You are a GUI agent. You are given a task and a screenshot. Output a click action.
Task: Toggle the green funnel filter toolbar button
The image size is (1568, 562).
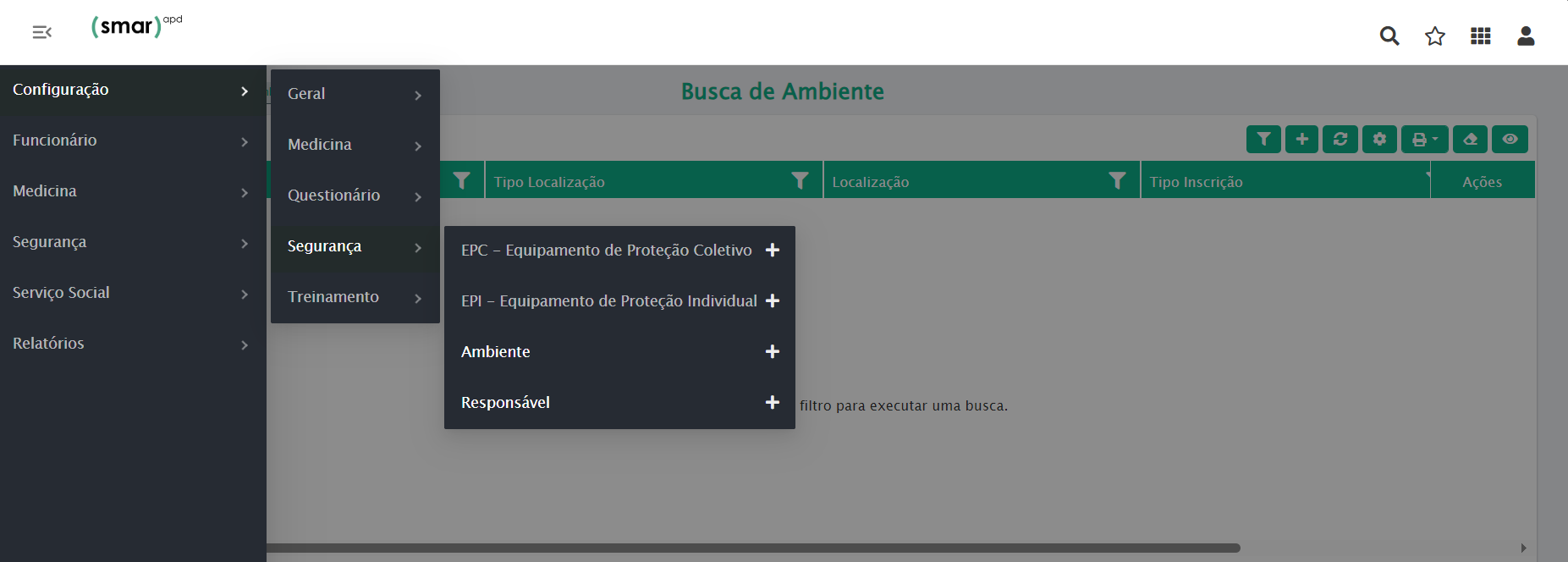click(1263, 139)
